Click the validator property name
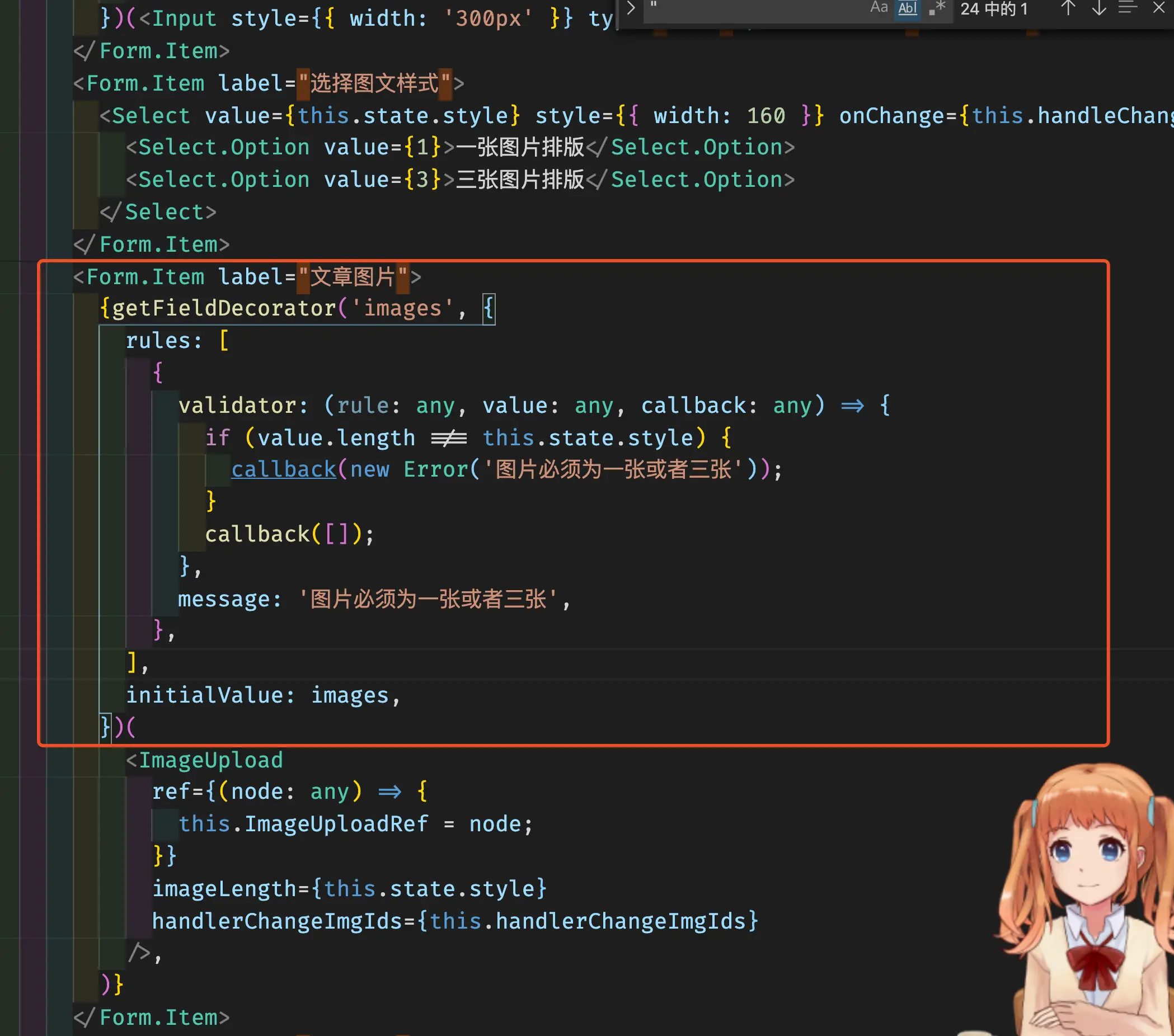Screen dimensions: 1174x1036 (x=238, y=406)
